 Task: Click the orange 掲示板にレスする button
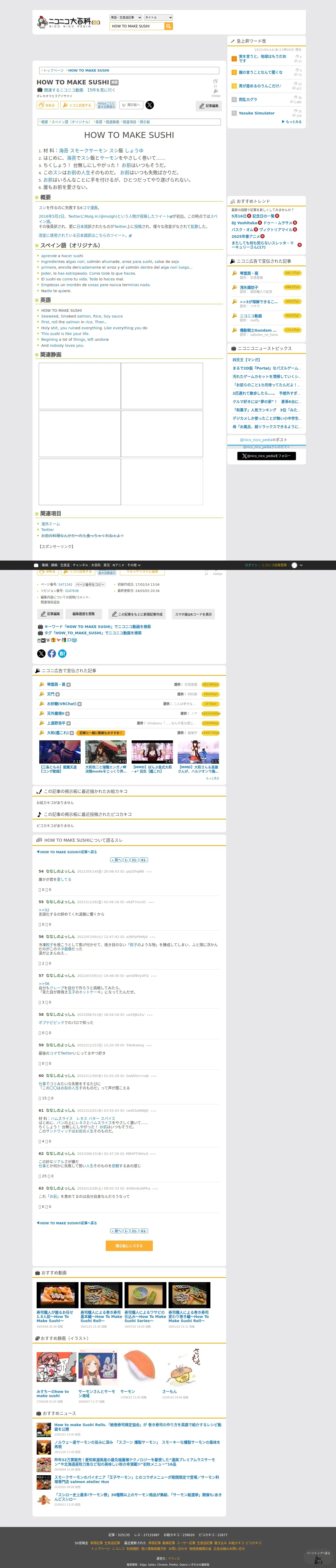(129, 1246)
